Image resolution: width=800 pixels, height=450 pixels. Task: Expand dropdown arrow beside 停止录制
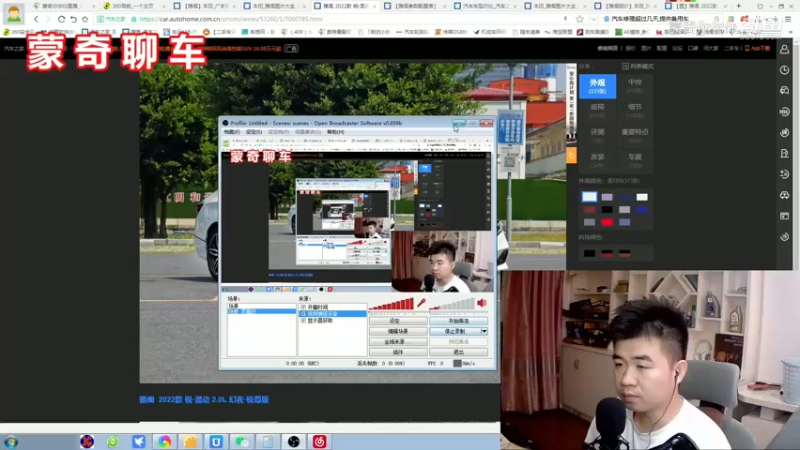coord(484,331)
